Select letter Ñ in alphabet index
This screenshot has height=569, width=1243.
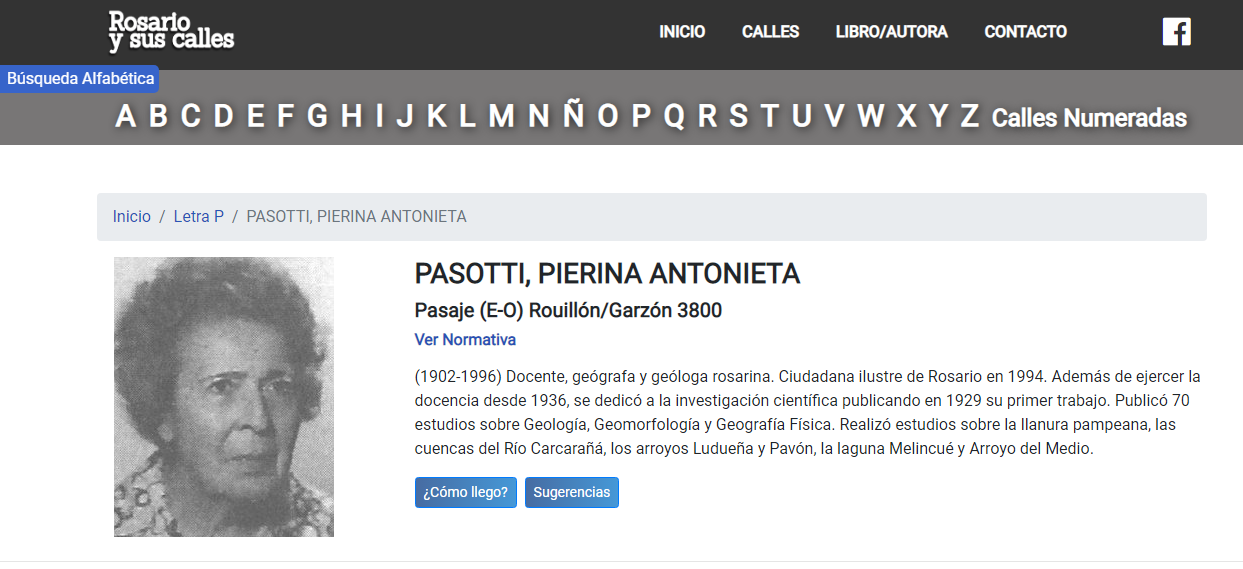tap(573, 117)
